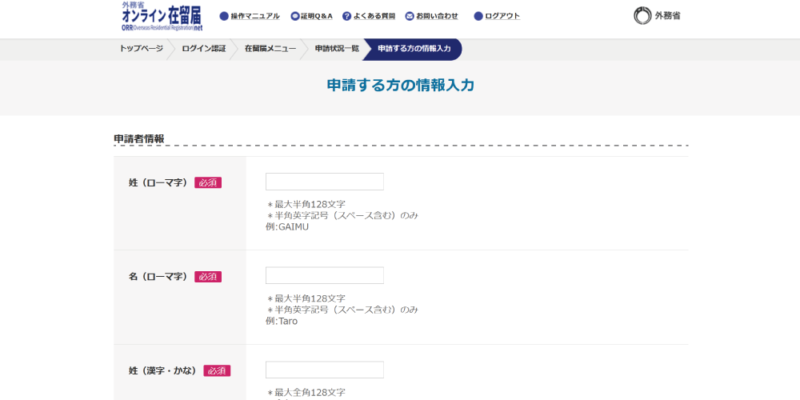Click the ログアウト bullet icon

click(478, 17)
